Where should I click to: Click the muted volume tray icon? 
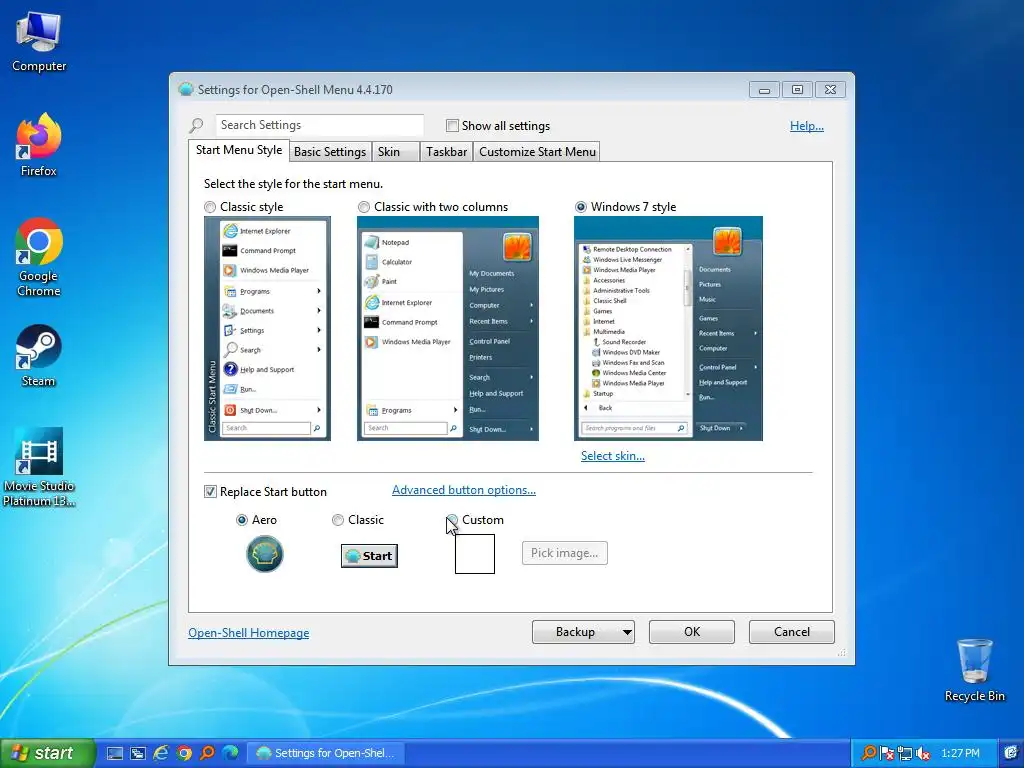922,753
